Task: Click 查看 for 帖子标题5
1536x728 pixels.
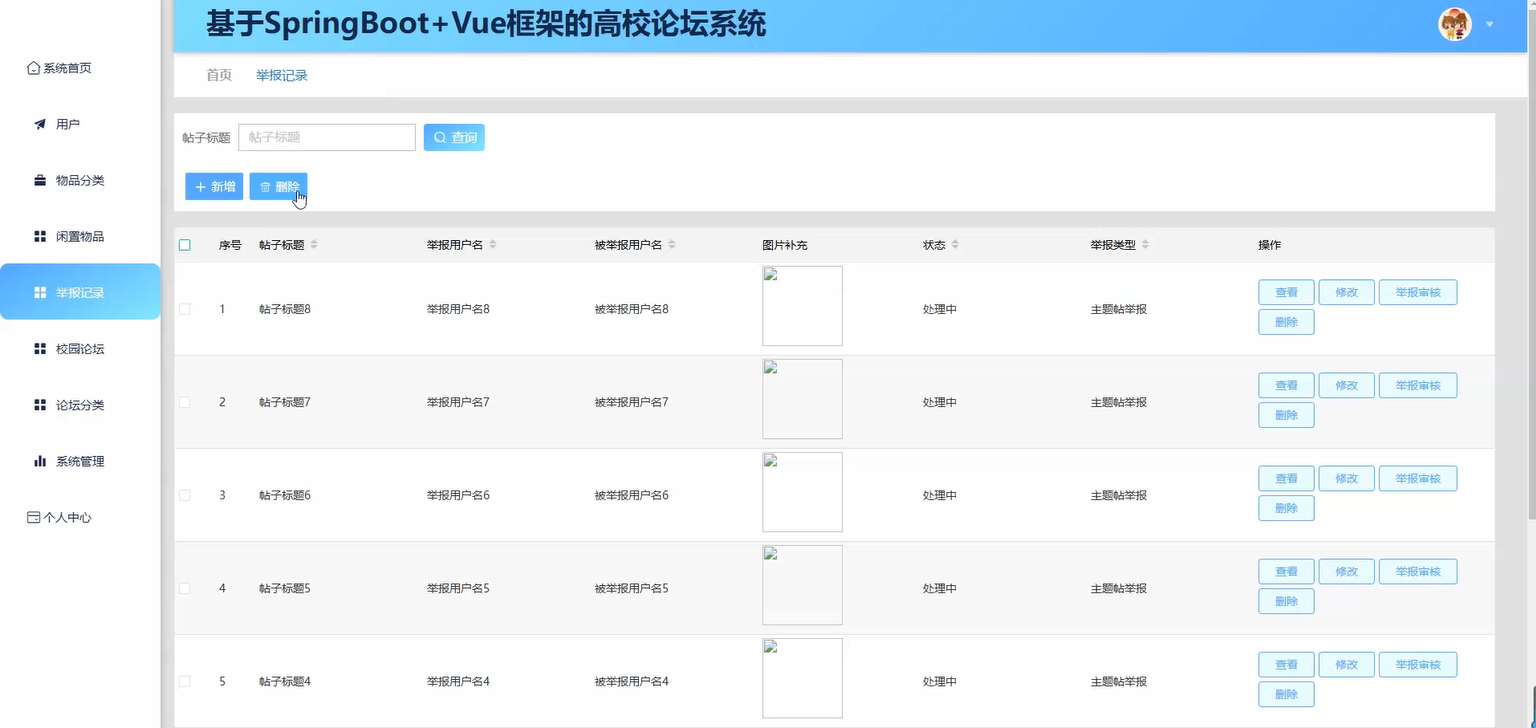Action: point(1286,571)
